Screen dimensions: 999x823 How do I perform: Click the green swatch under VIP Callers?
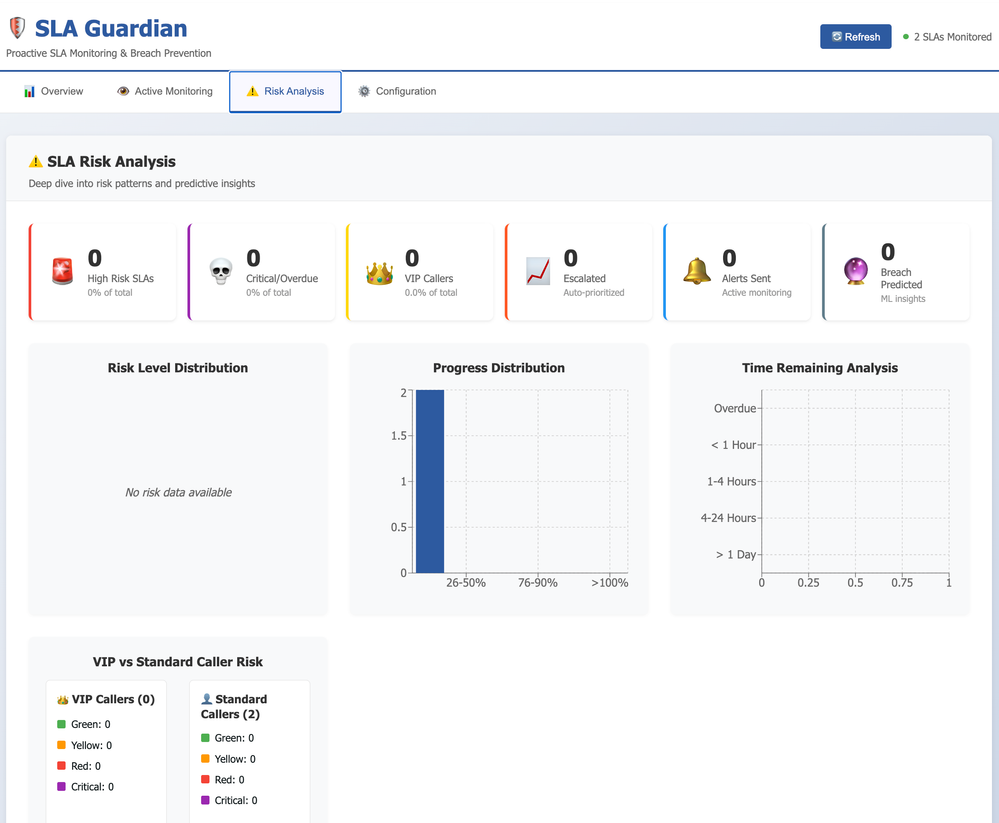point(62,724)
